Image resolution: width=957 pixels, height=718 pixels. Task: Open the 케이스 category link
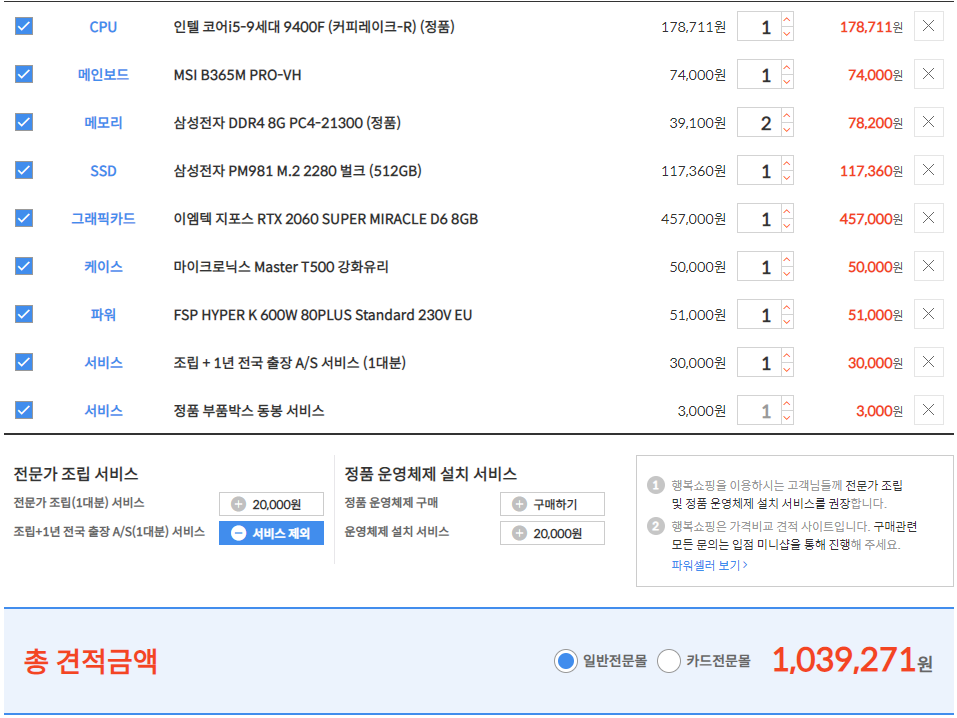[x=103, y=267]
